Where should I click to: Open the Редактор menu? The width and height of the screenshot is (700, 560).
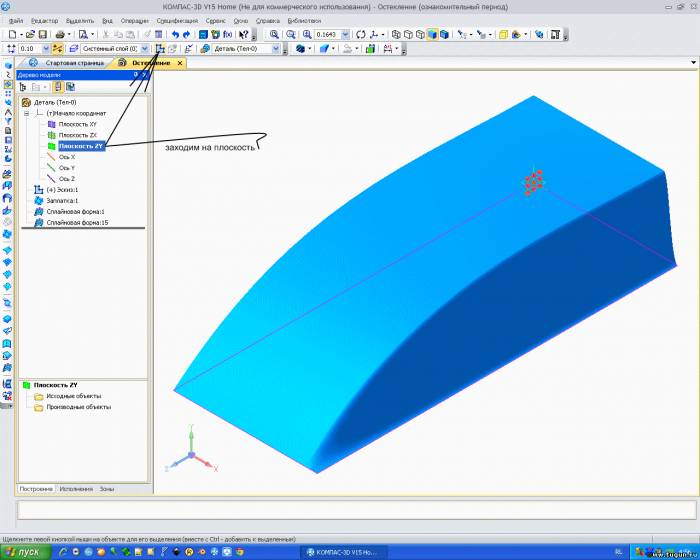point(45,21)
